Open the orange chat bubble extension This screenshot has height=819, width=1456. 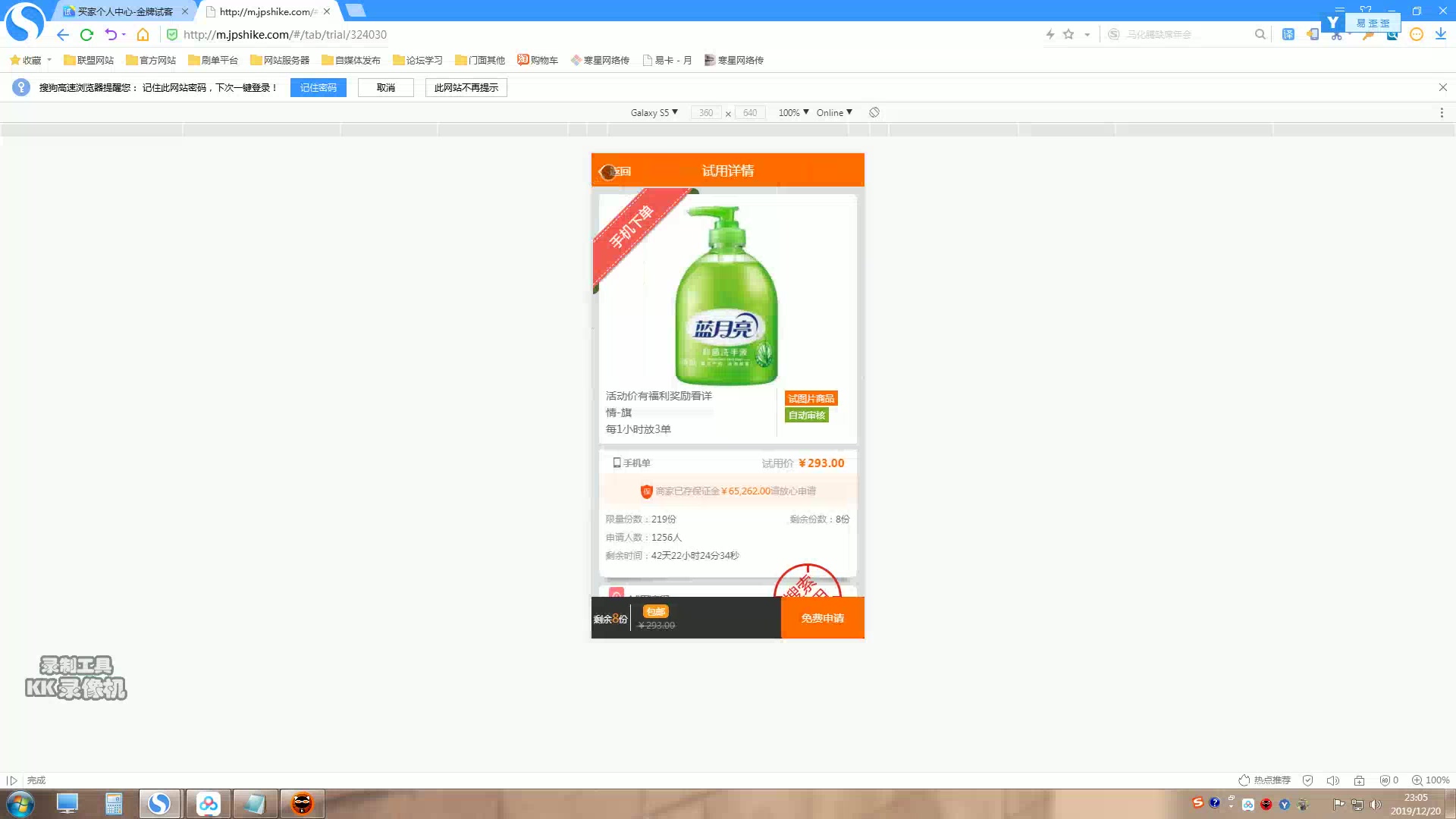click(x=1417, y=34)
